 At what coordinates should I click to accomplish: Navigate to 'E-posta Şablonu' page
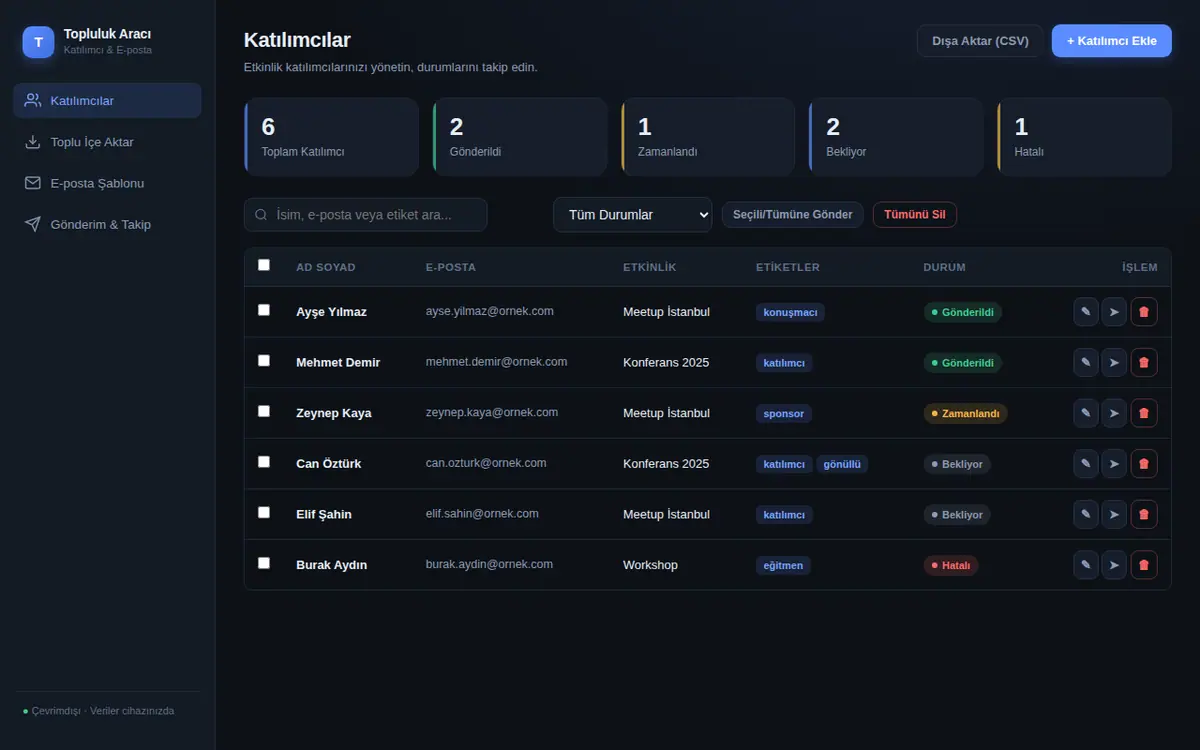pyautogui.click(x=107, y=183)
